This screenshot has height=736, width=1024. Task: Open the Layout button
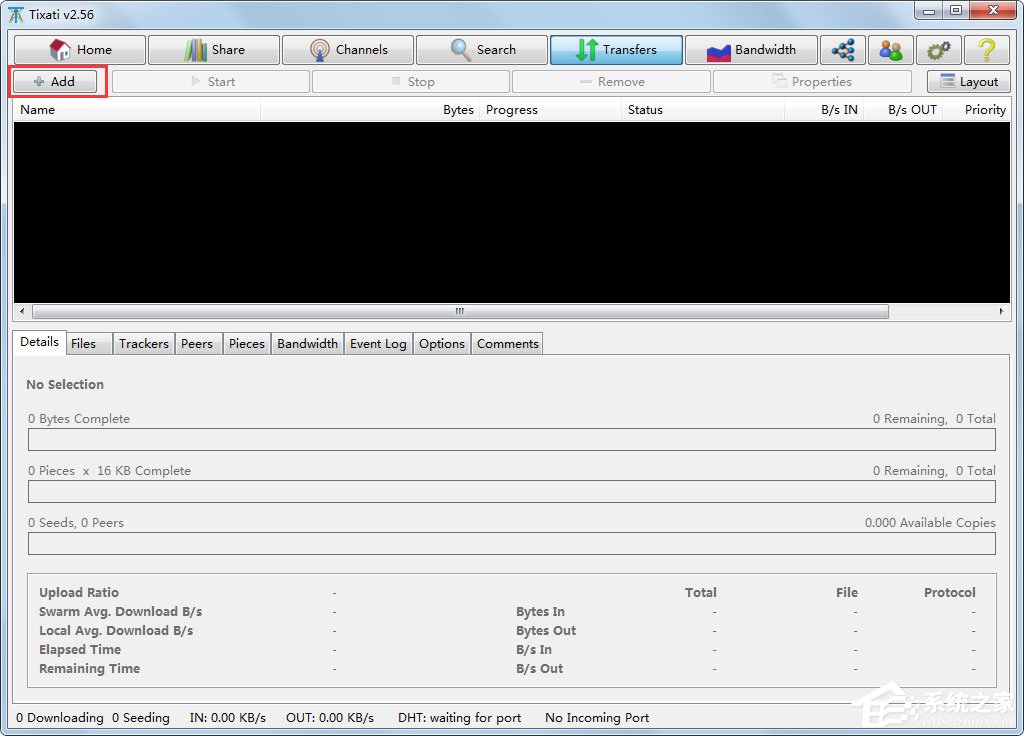click(x=968, y=82)
